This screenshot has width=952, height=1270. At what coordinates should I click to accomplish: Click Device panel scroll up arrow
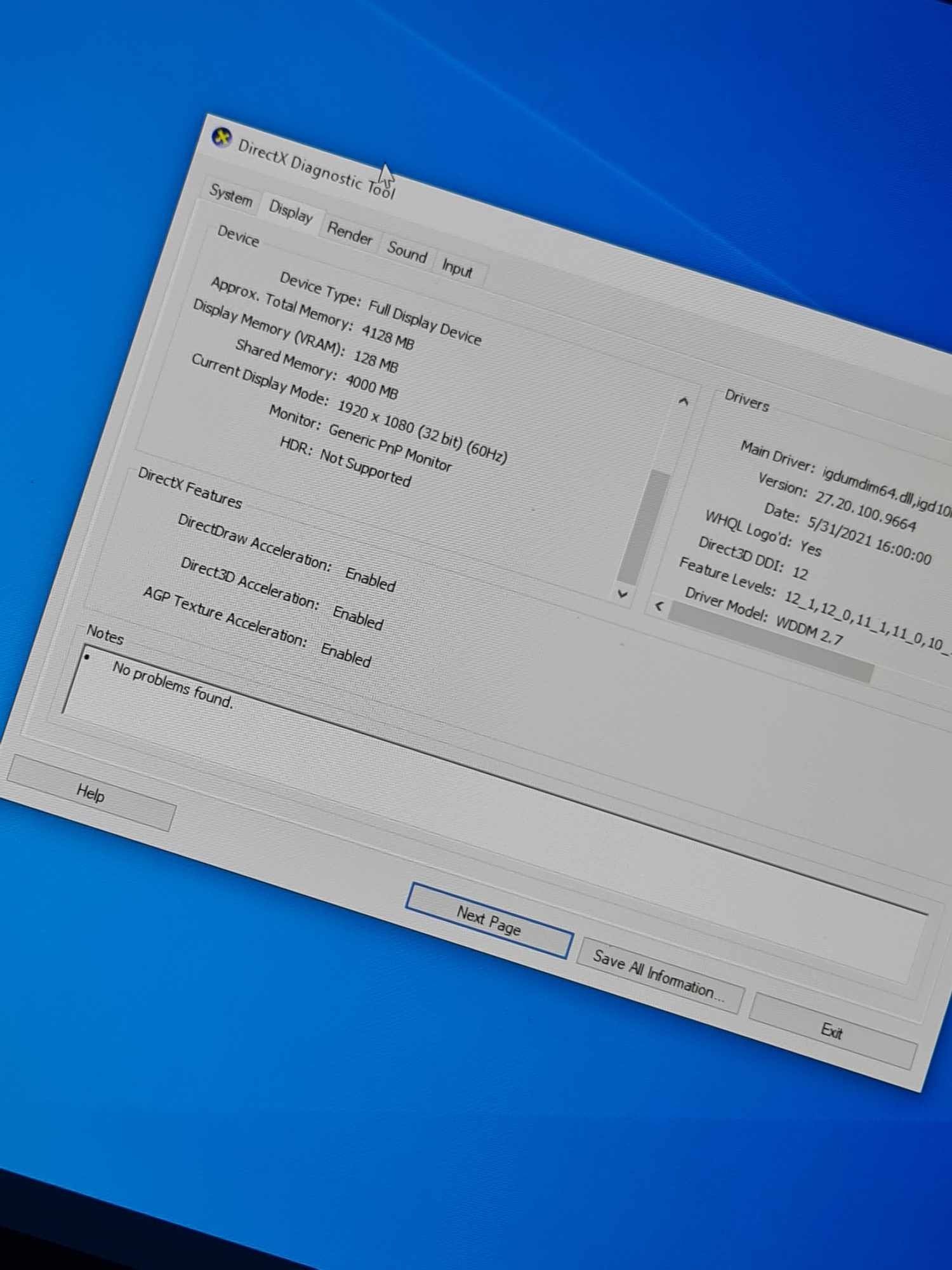(683, 401)
